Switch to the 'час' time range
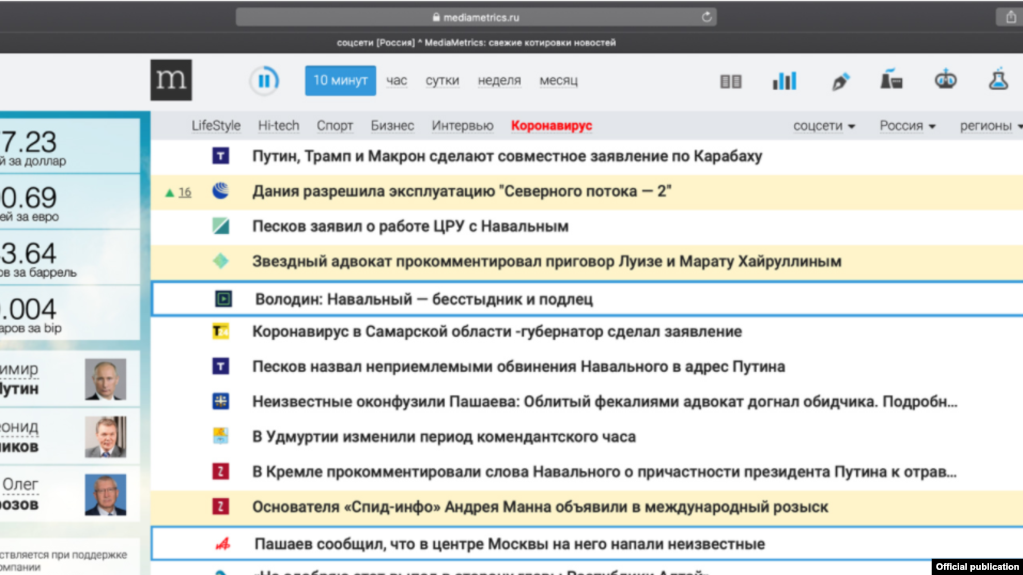This screenshot has width=1023, height=575. [396, 80]
